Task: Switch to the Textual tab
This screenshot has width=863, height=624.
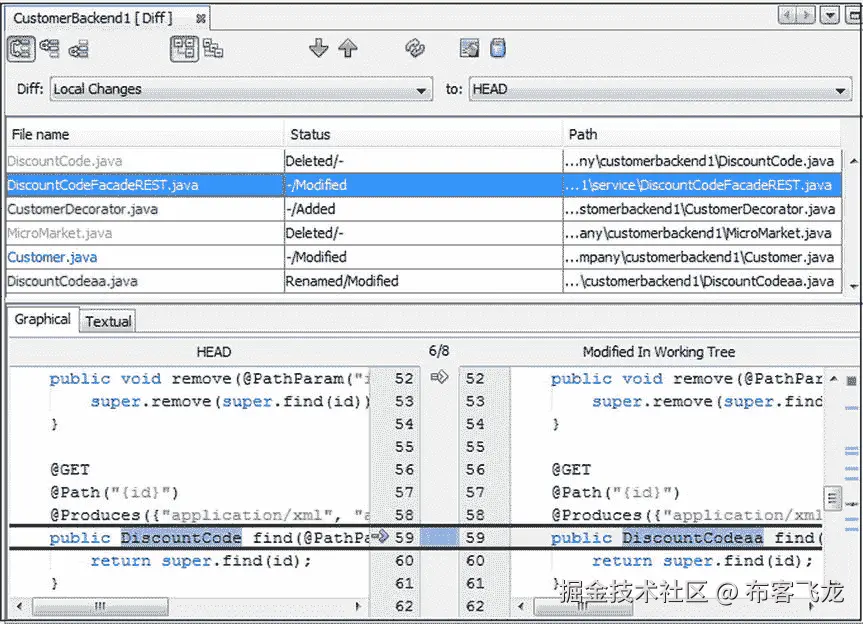Action: (107, 321)
